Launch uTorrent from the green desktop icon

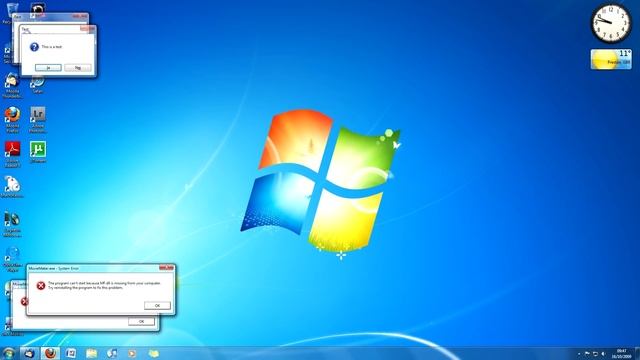tap(38, 152)
